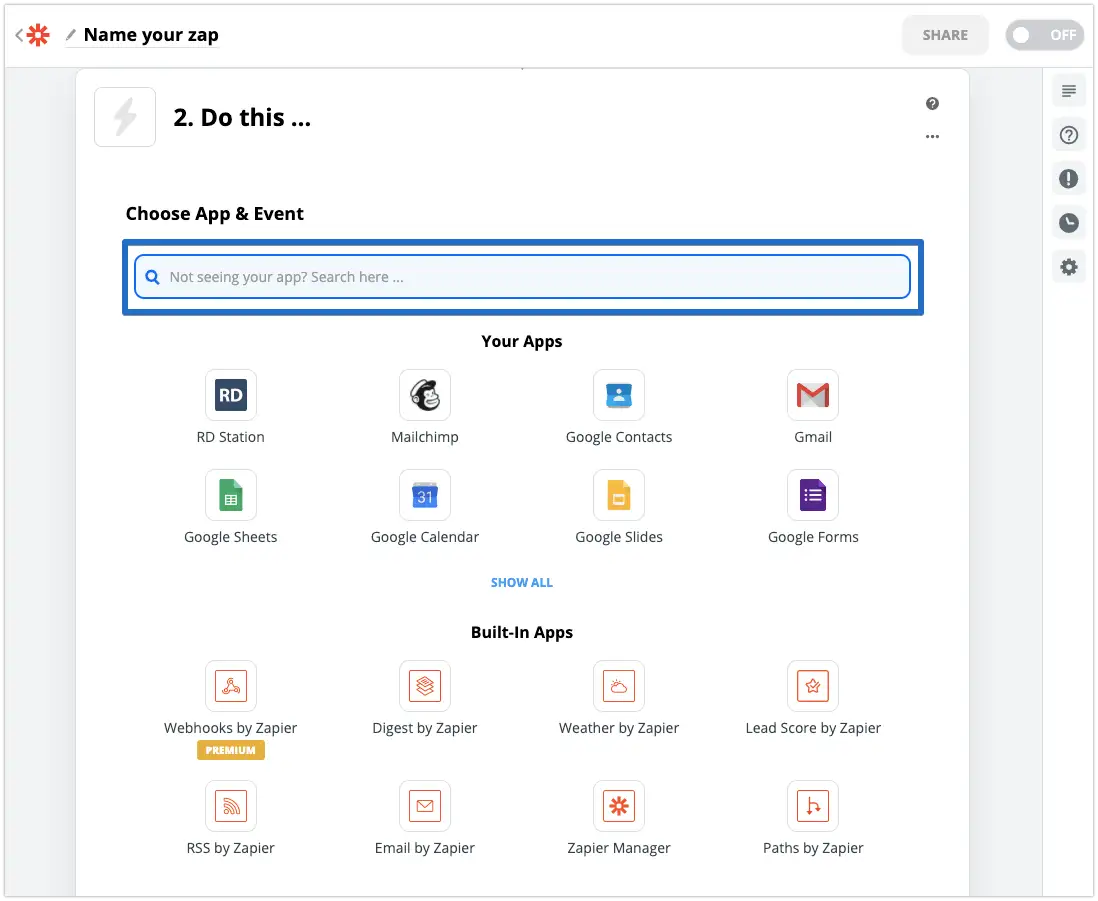Click the magnifier icon in search box
The image size is (1098, 901).
(152, 277)
